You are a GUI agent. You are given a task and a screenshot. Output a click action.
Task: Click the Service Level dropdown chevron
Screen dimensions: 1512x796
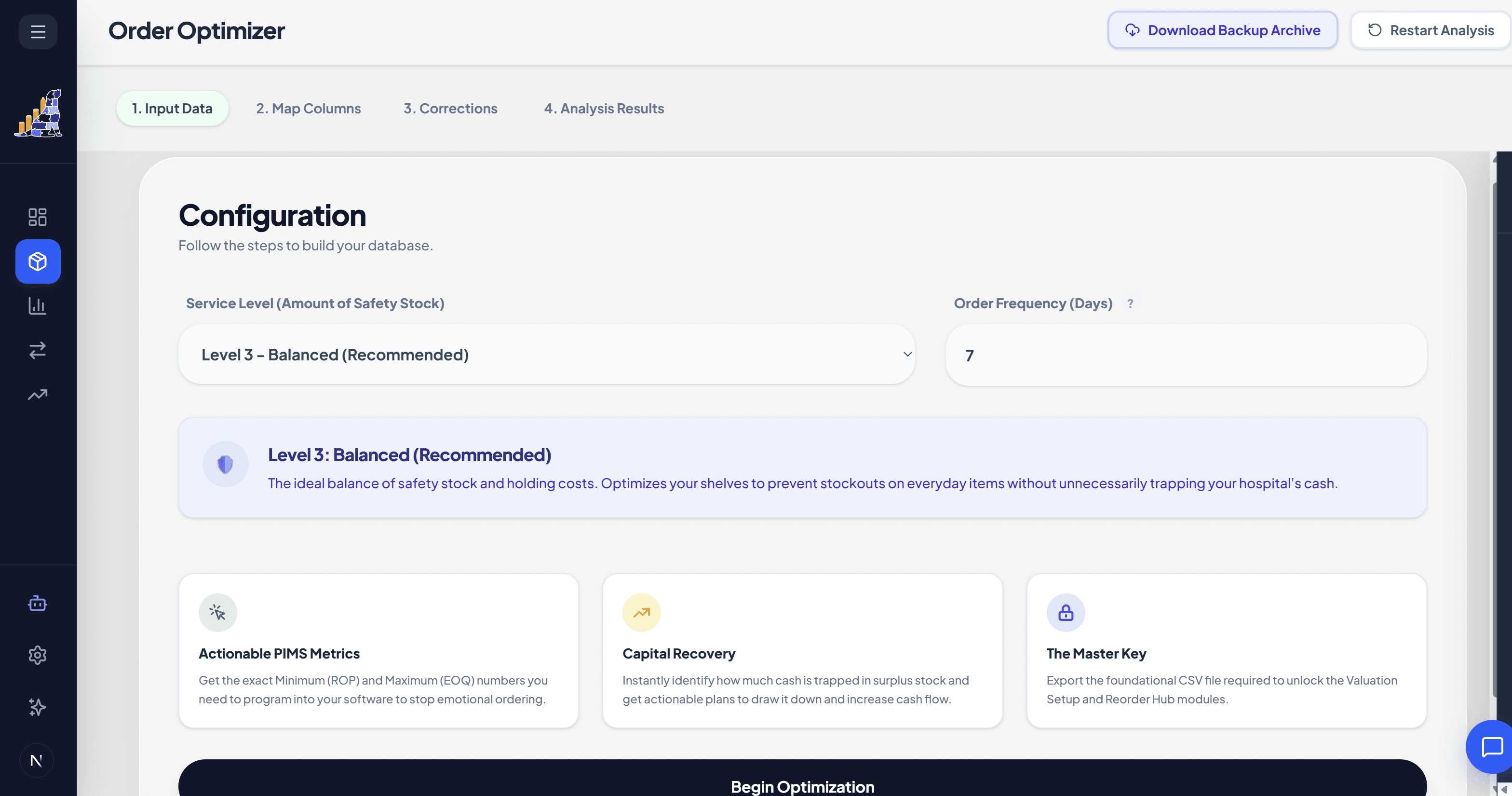pos(907,354)
